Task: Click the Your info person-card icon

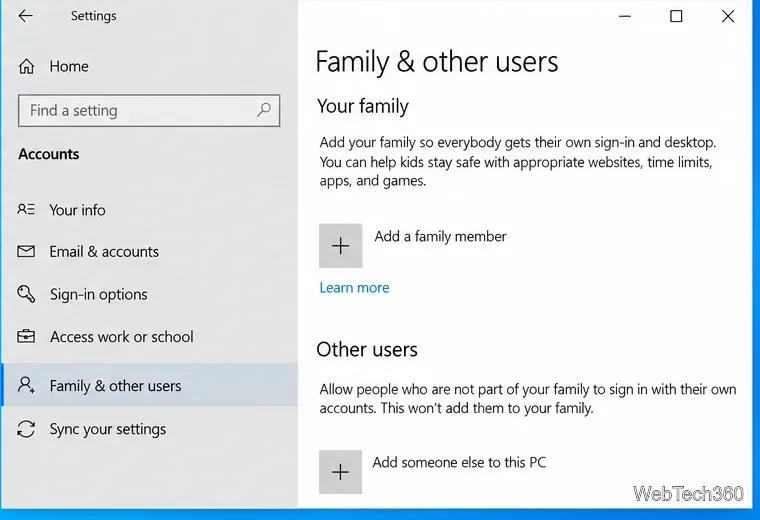Action: pyautogui.click(x=26, y=209)
